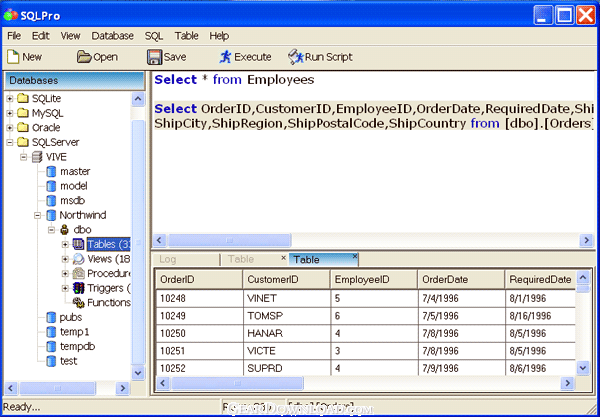Click the Oracle folder icon
Viewport: 600px width, 417px height.
(x=23, y=127)
